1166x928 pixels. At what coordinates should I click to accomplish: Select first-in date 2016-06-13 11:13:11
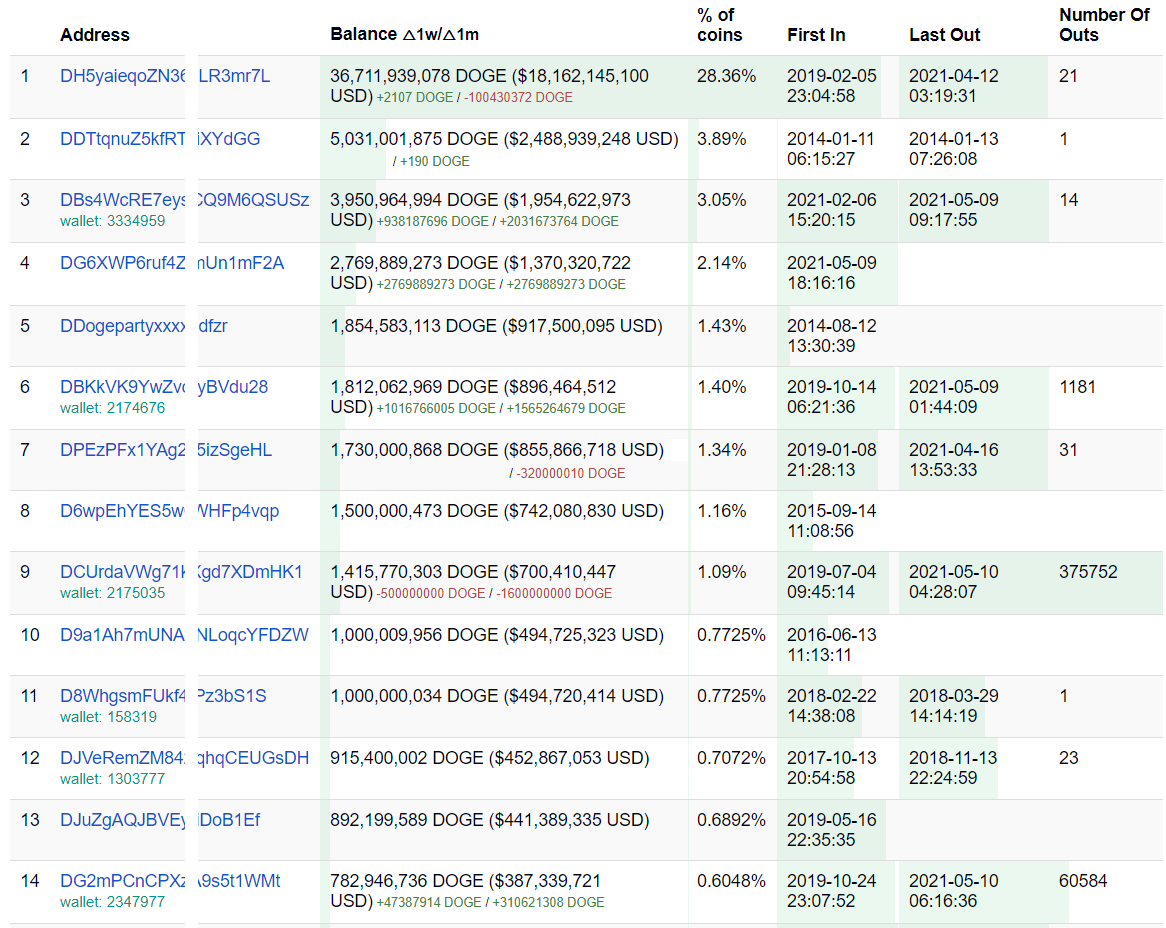(x=831, y=645)
